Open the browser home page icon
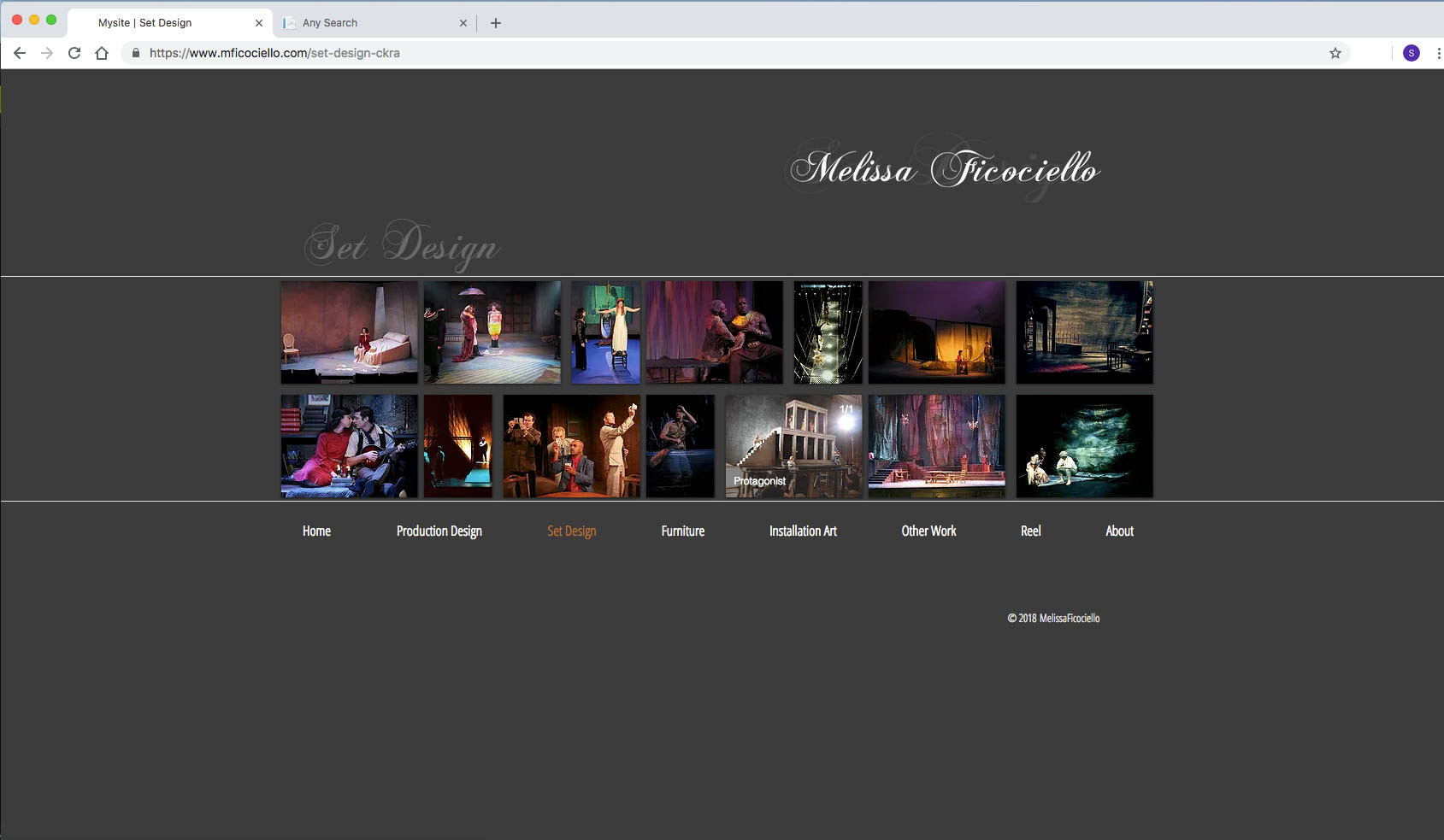 pyautogui.click(x=102, y=53)
